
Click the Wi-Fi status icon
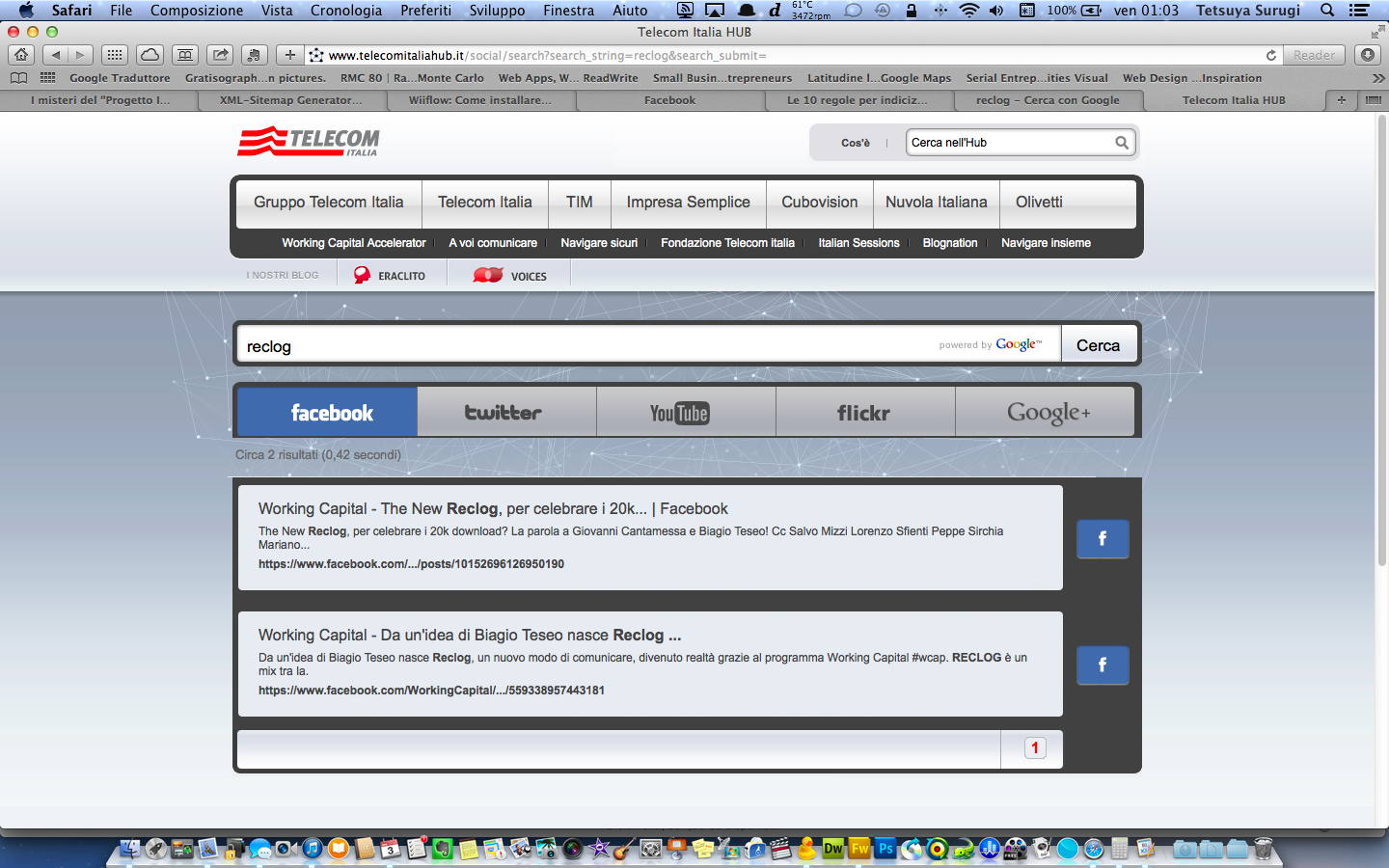[969, 11]
